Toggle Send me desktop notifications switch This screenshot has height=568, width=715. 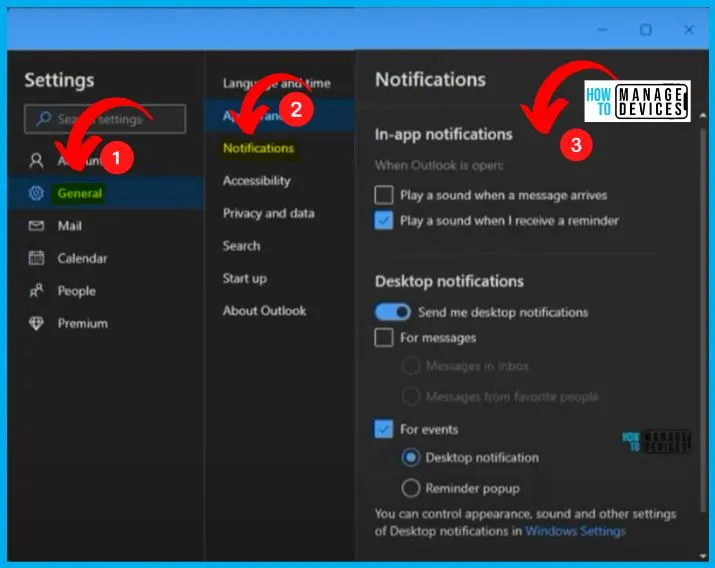(x=392, y=312)
